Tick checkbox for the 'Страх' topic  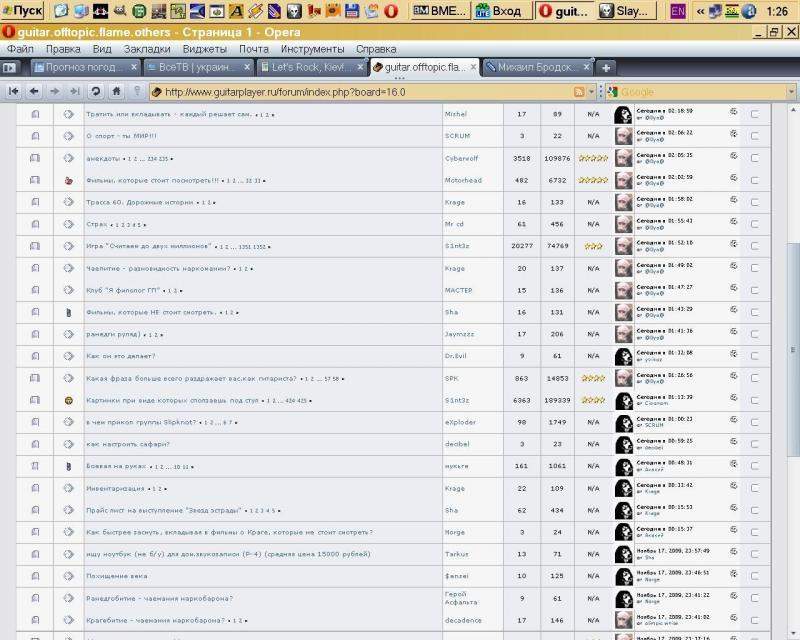coord(754,224)
